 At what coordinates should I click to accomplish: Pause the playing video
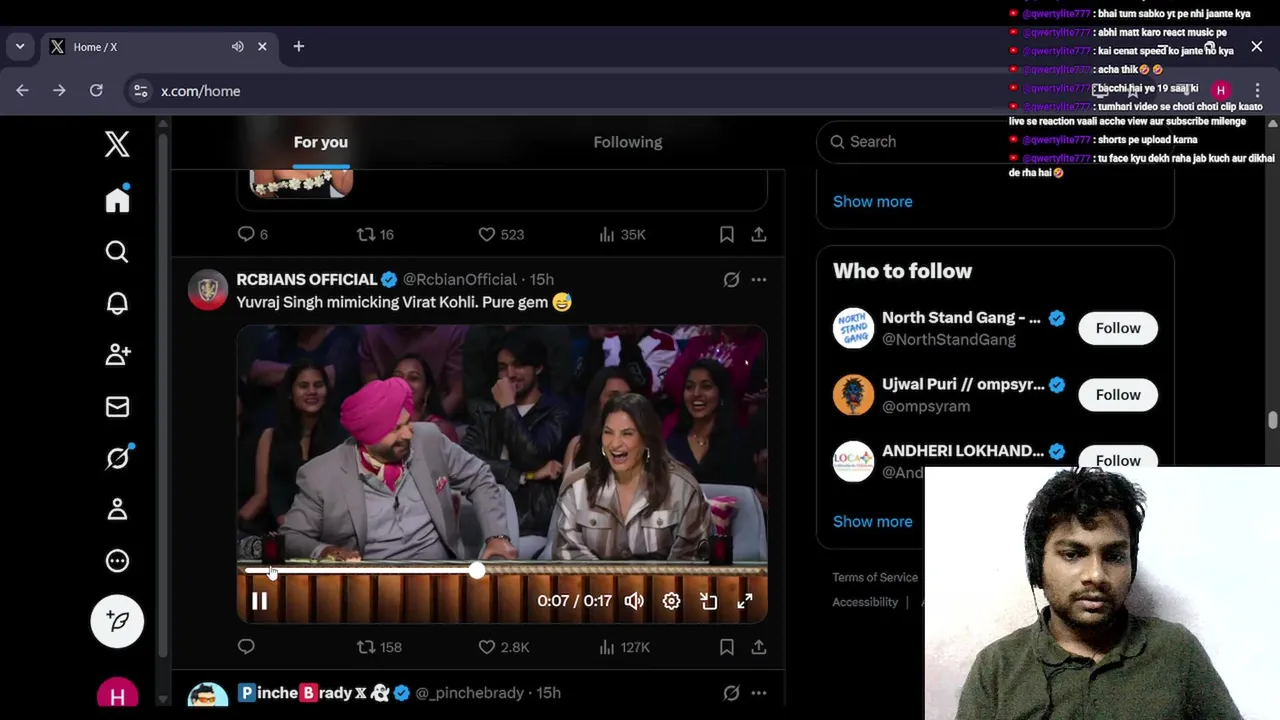tap(259, 601)
